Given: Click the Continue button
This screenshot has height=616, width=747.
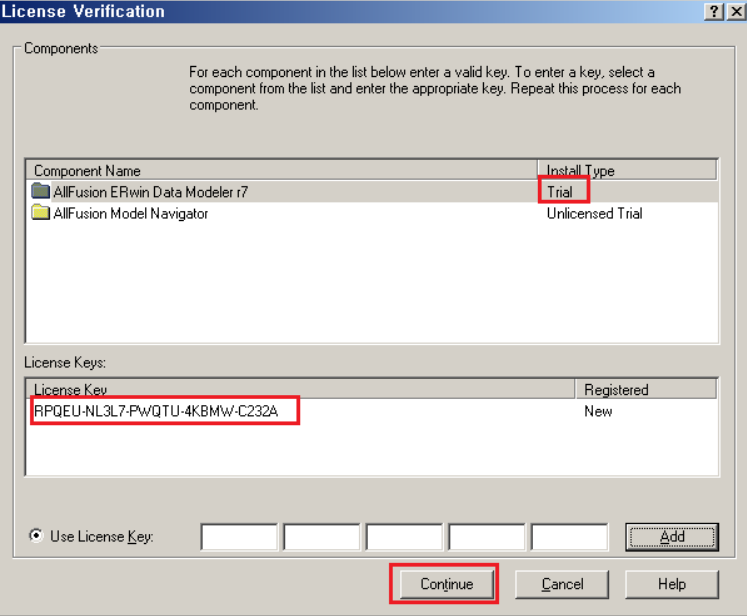Looking at the screenshot, I should pos(446,584).
